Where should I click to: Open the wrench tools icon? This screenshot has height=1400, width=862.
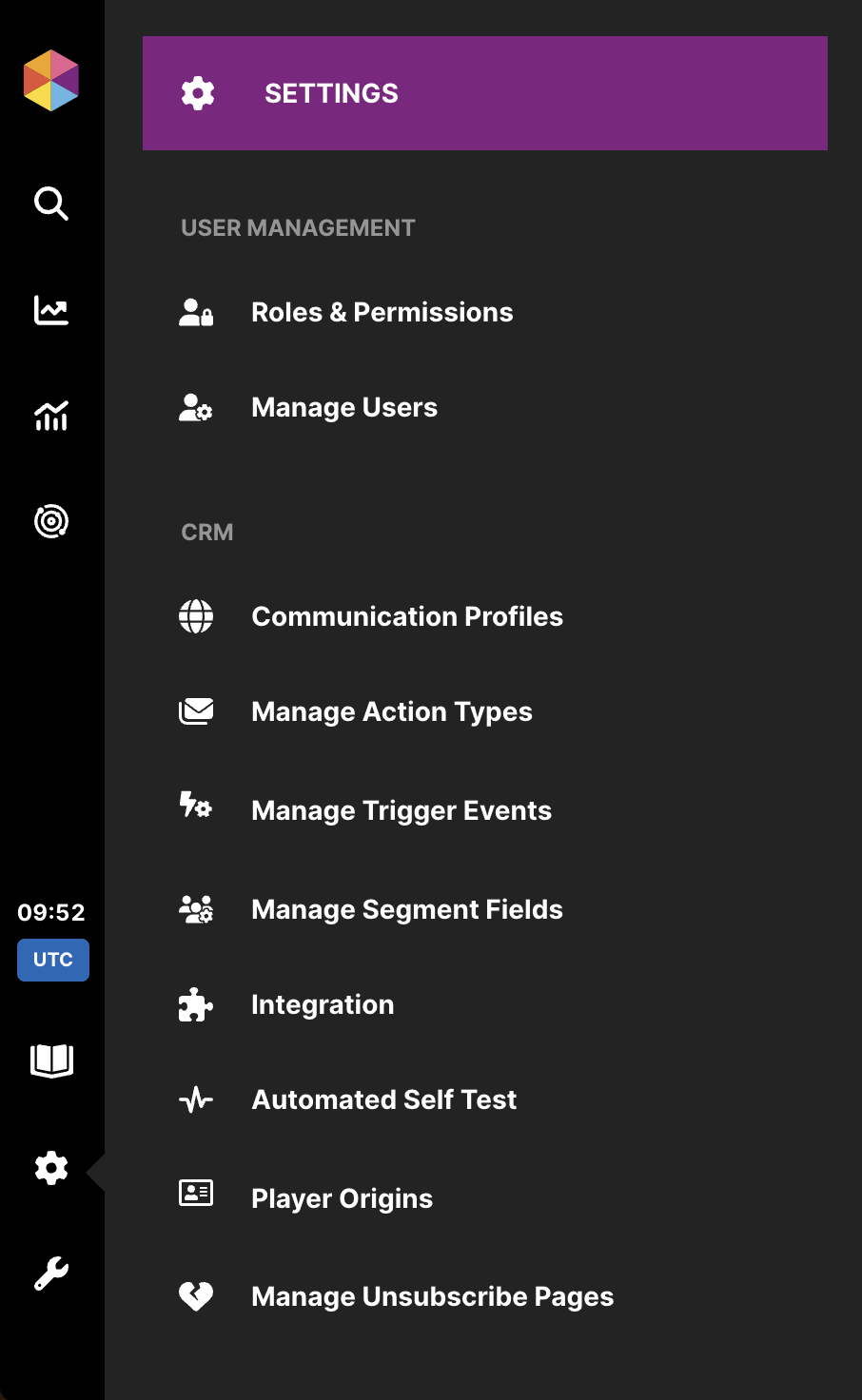pos(51,1274)
